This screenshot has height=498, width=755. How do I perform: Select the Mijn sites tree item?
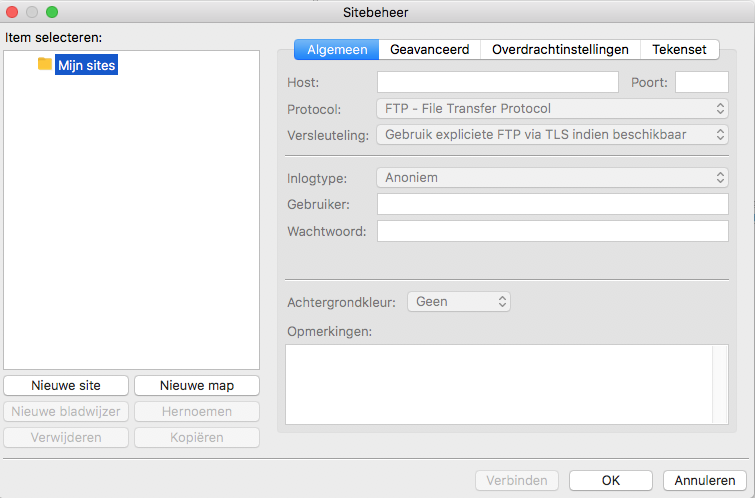(86, 65)
